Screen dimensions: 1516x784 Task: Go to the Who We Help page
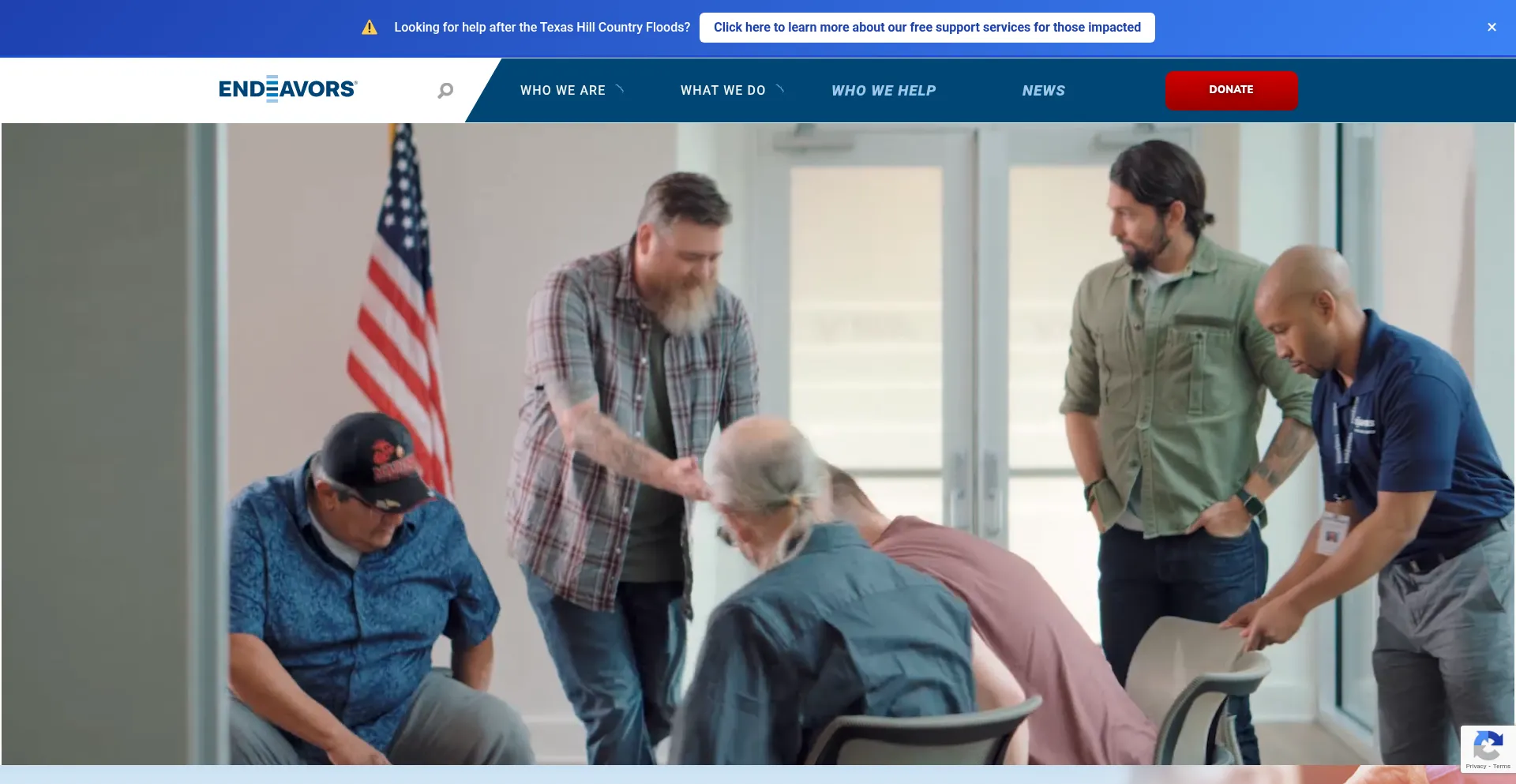click(x=884, y=91)
